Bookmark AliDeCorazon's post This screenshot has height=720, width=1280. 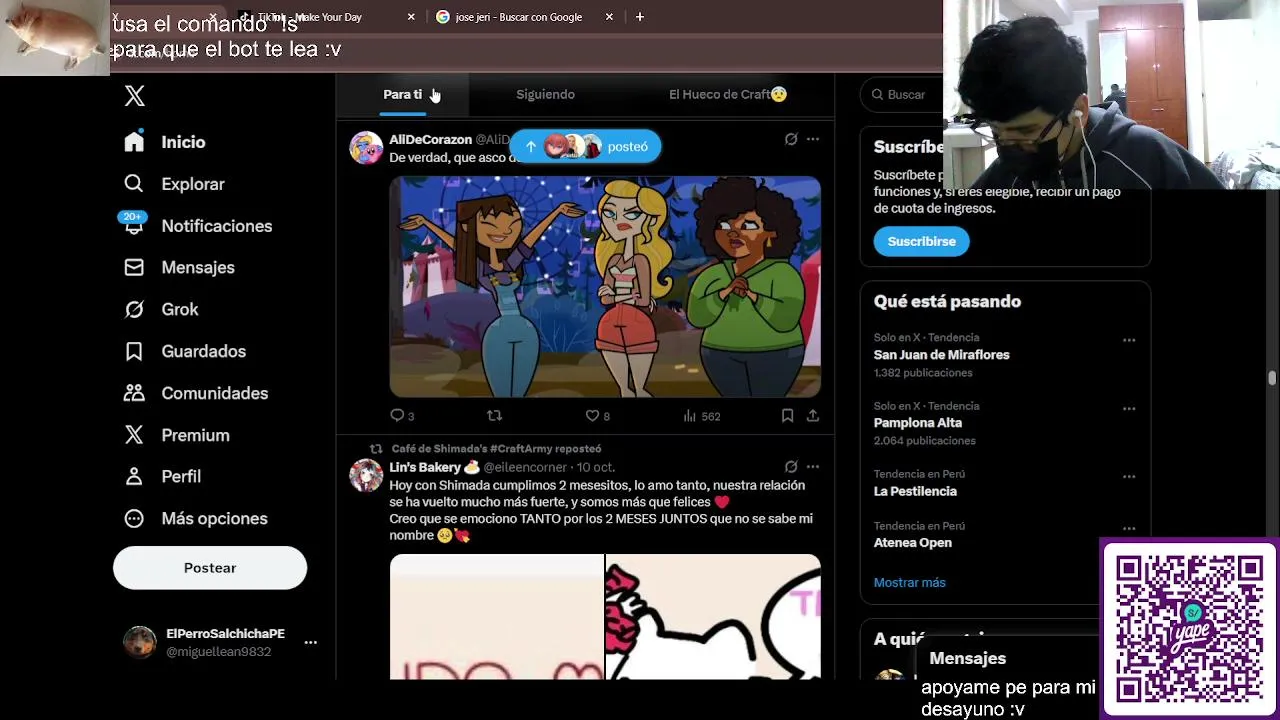click(x=787, y=415)
